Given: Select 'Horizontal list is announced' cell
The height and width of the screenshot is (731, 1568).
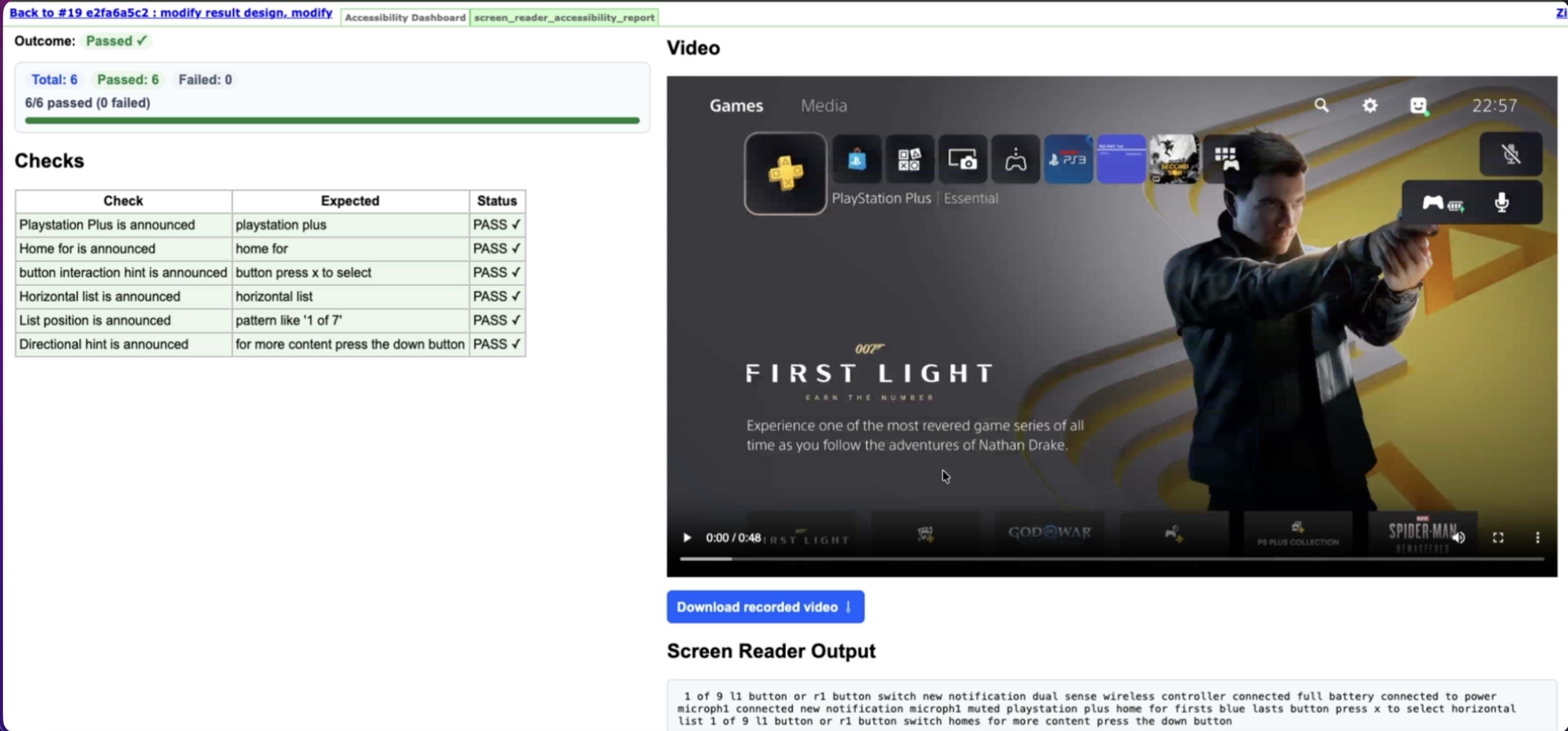Looking at the screenshot, I should [123, 296].
